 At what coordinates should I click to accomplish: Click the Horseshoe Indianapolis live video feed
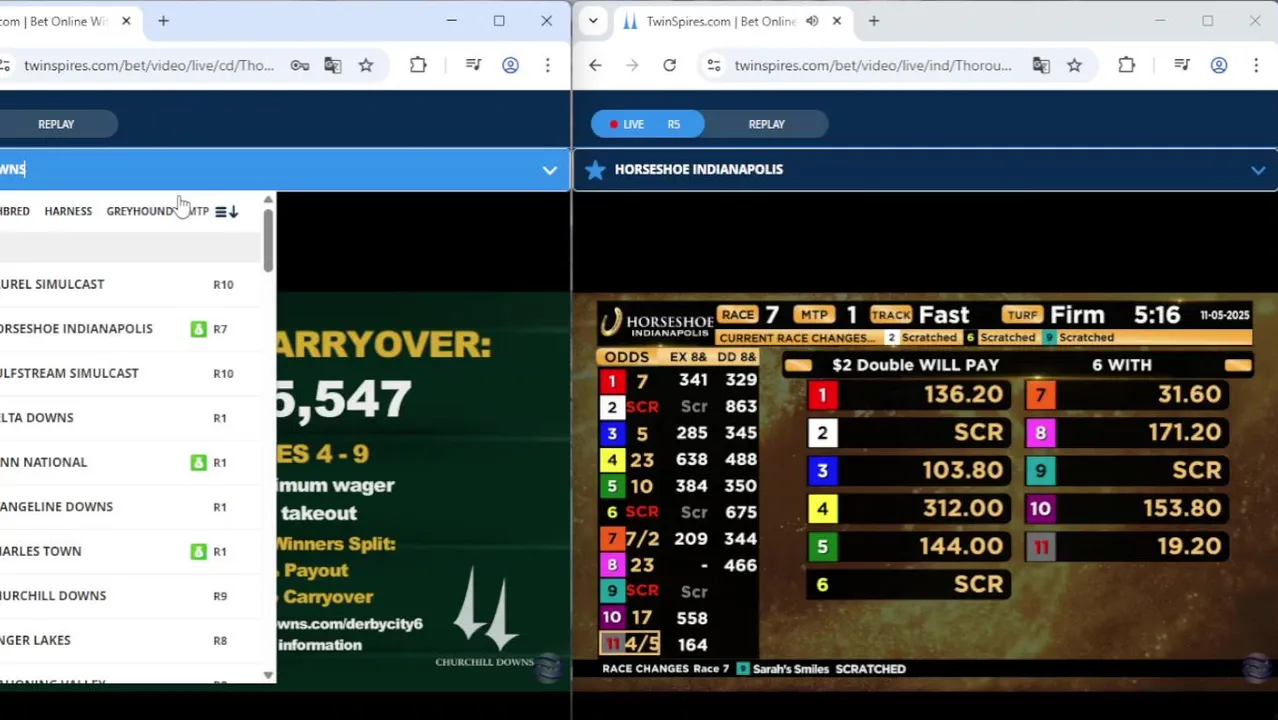pos(924,490)
